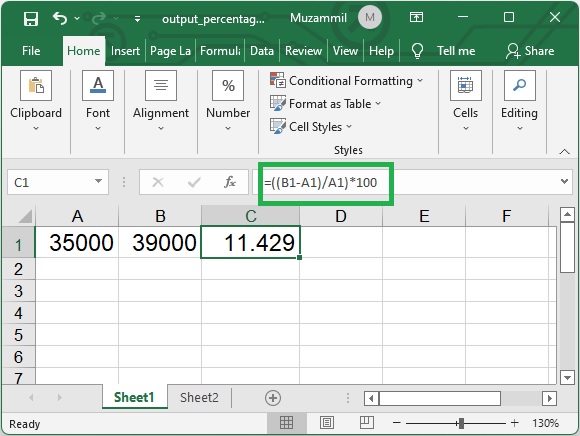Click the Redo arrow icon
Image resolution: width=580 pixels, height=436 pixels.
coord(98,18)
